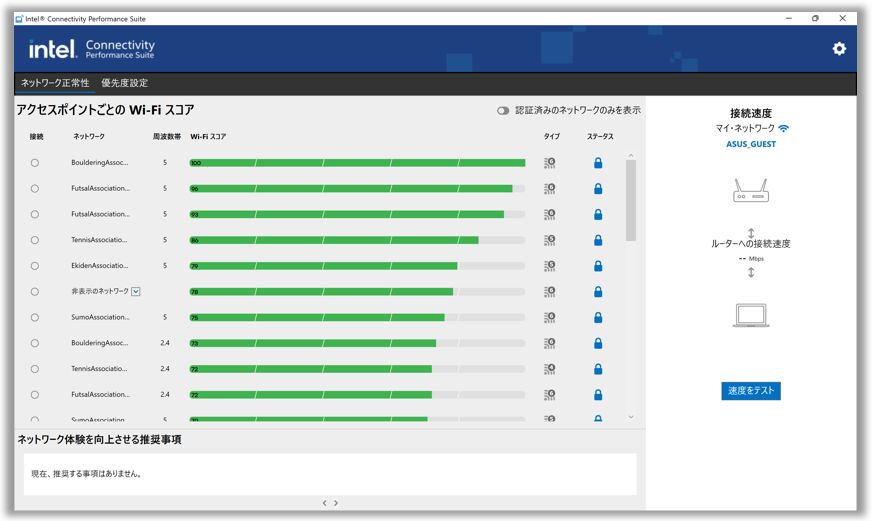
Task: Select the radio button for FutsalAssociation 2.4 GHz
Action: [34, 395]
